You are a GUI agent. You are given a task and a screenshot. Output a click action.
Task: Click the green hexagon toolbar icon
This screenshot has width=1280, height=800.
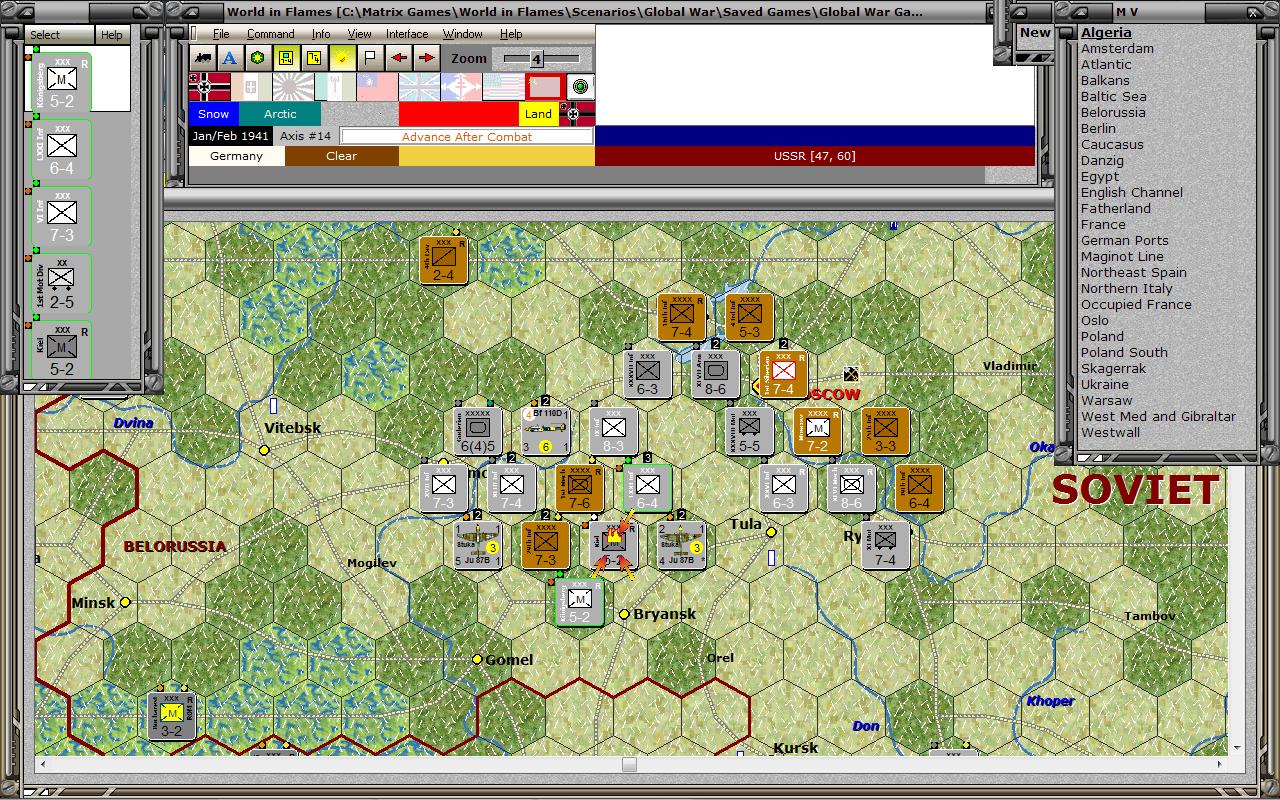pyautogui.click(x=258, y=58)
